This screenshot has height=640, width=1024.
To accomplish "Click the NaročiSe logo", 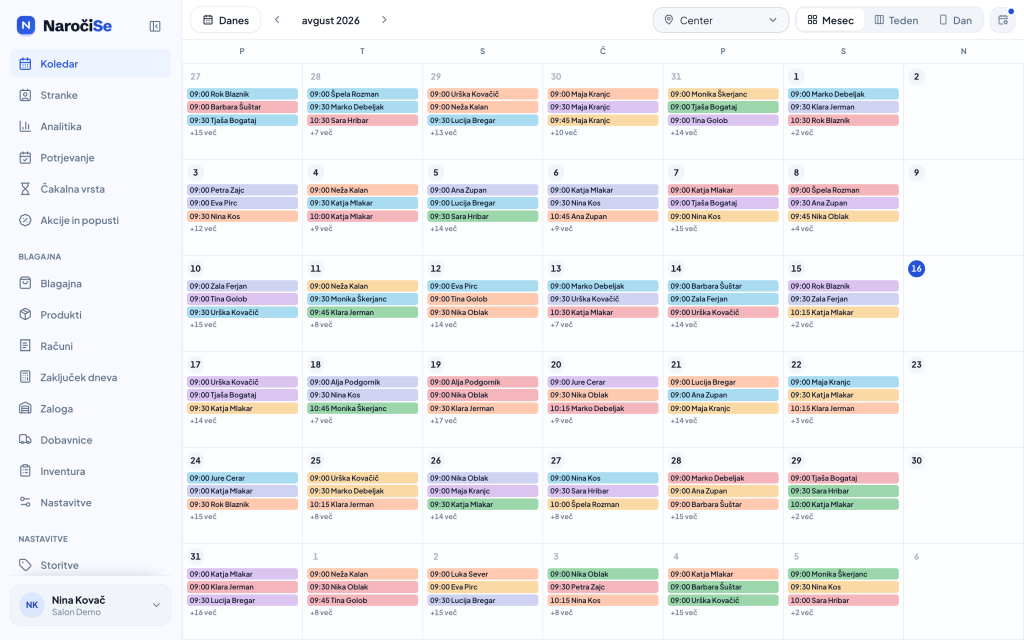I will click(64, 25).
